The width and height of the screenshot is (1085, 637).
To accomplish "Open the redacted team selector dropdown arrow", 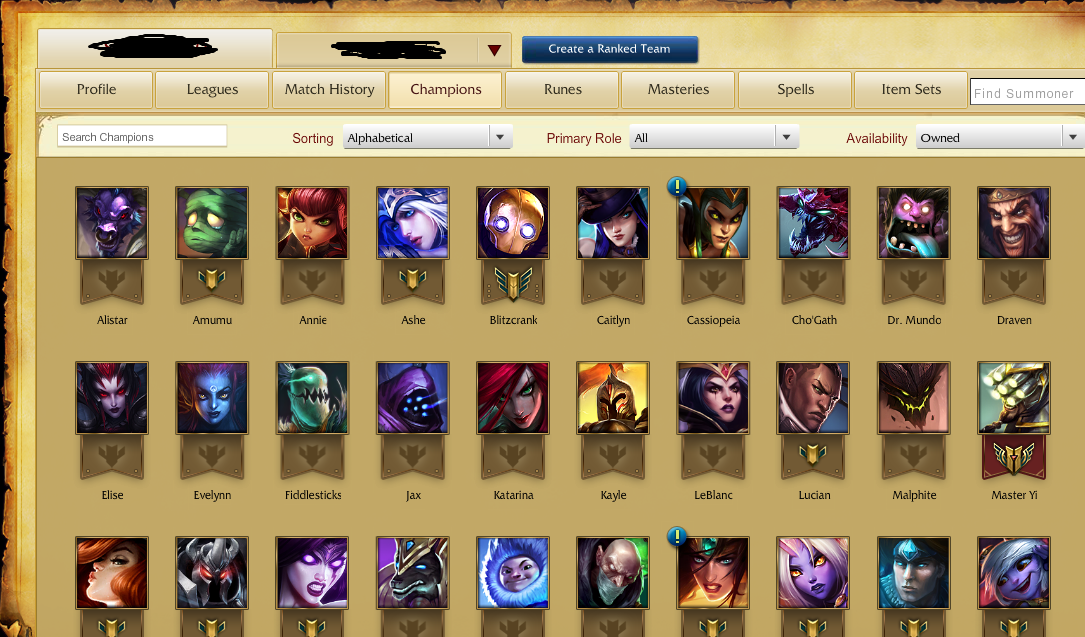I will (x=494, y=50).
